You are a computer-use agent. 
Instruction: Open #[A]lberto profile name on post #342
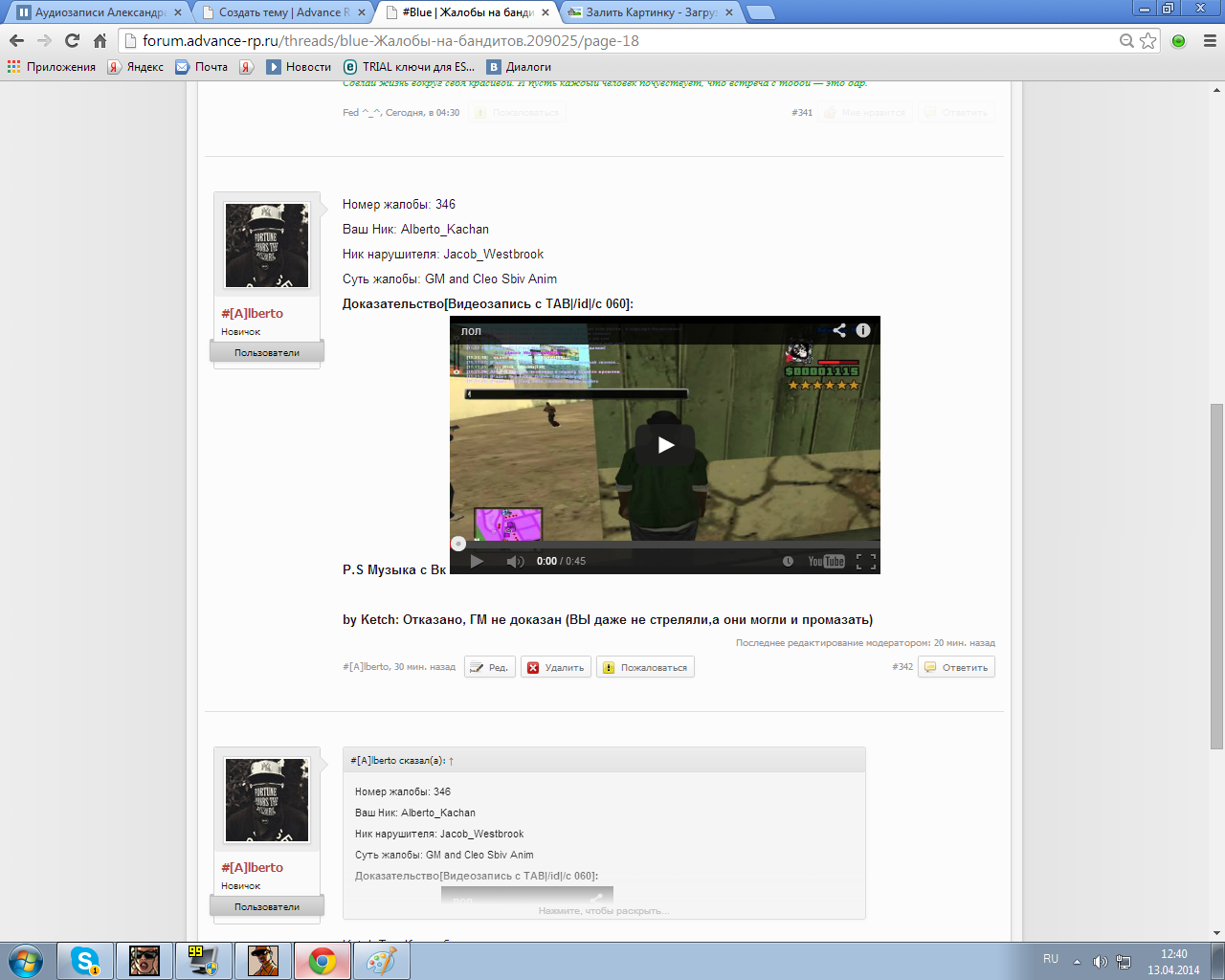(x=252, y=313)
